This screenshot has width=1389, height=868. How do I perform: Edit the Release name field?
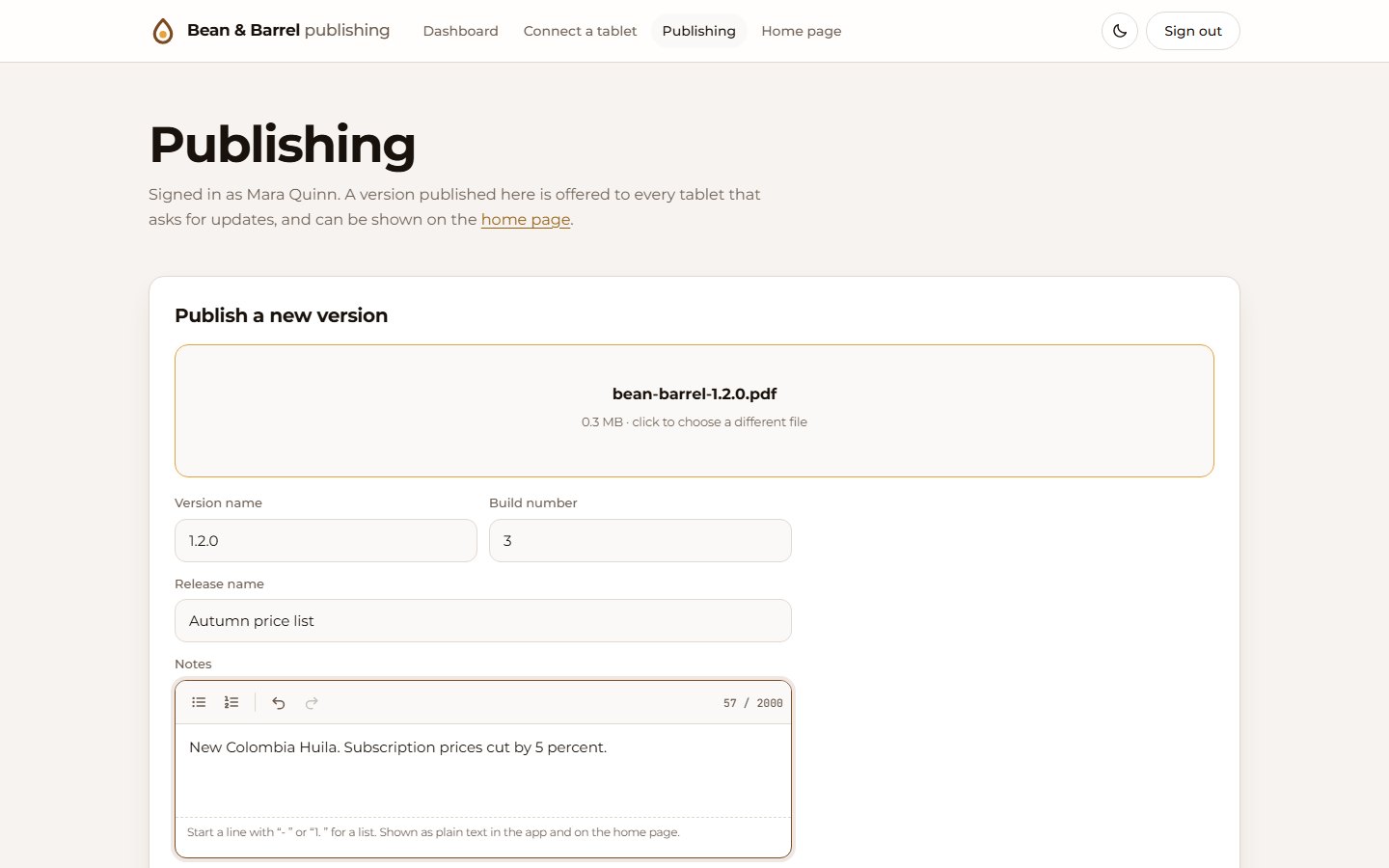(483, 621)
